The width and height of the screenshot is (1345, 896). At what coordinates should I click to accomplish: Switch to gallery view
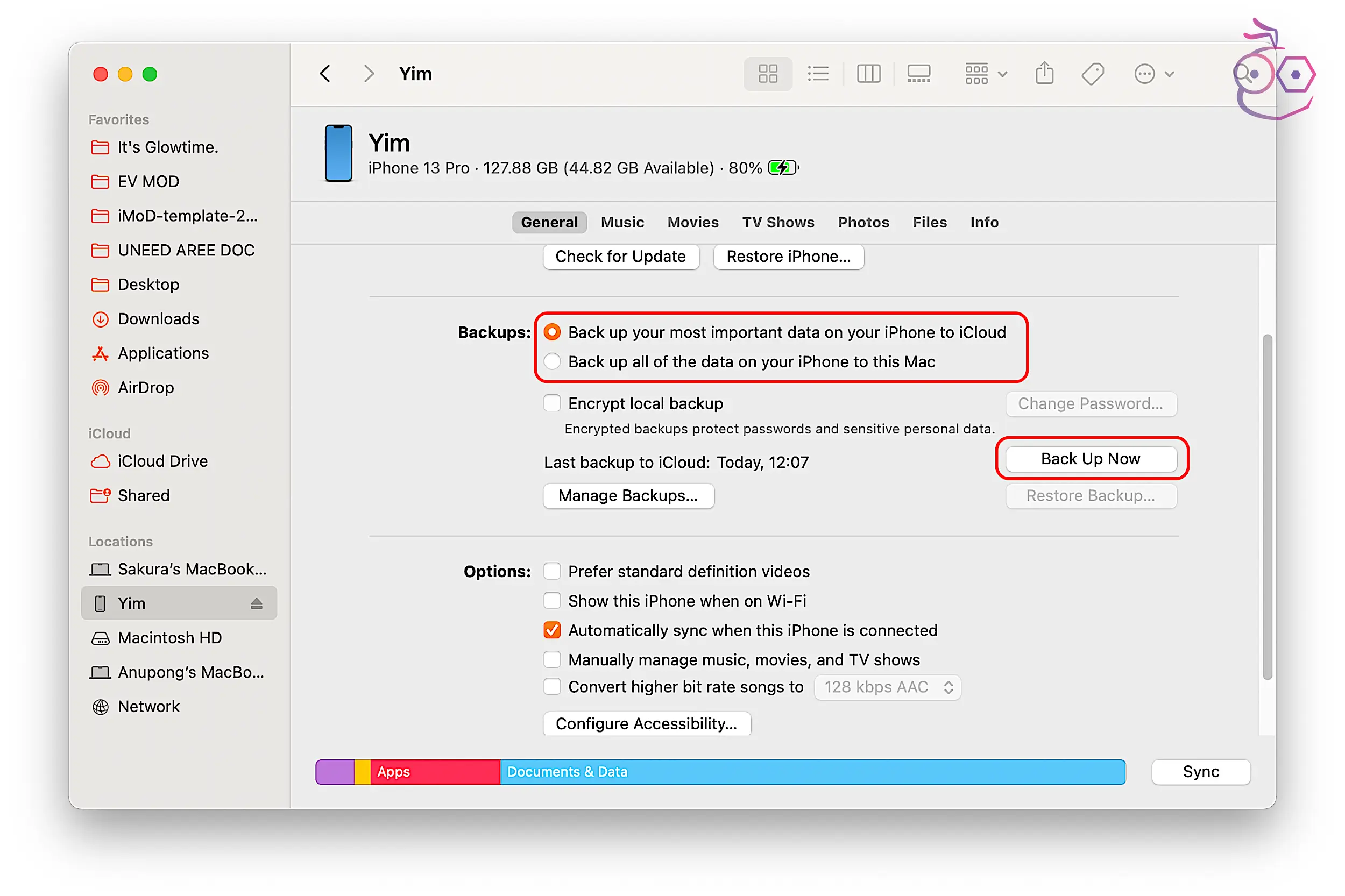918,74
